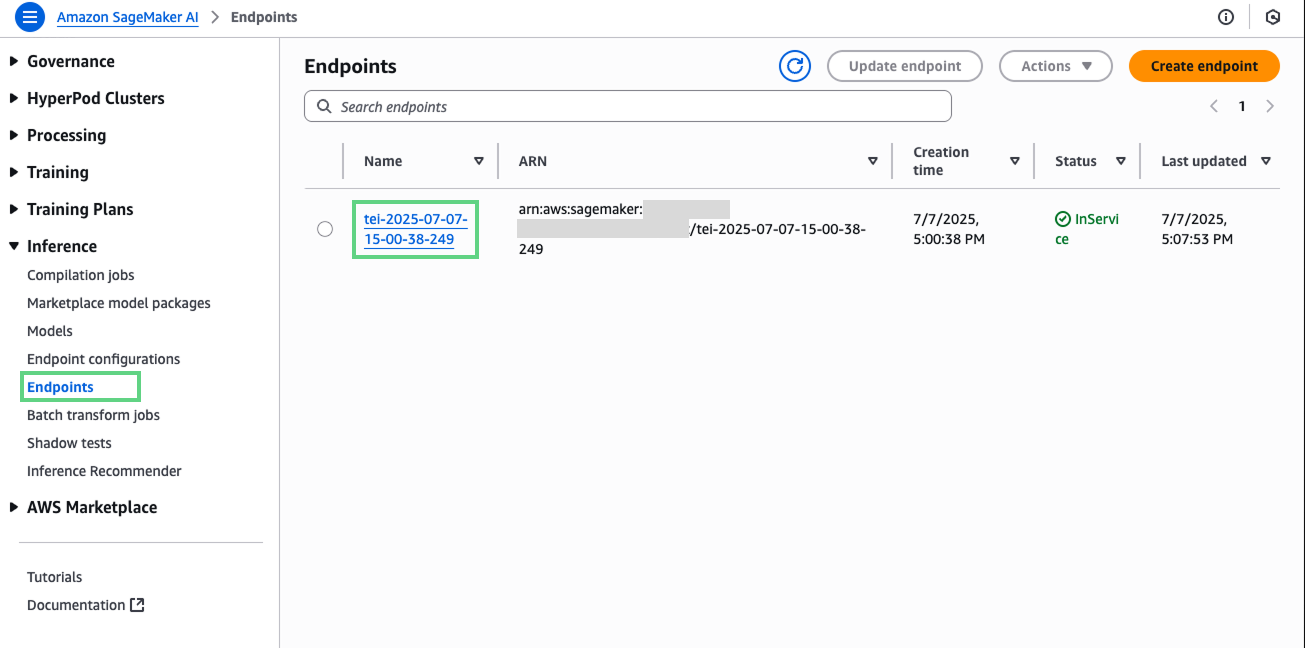Viewport: 1305px width, 648px height.
Task: Click the endpoint ARN text
Action: pyautogui.click(x=691, y=229)
